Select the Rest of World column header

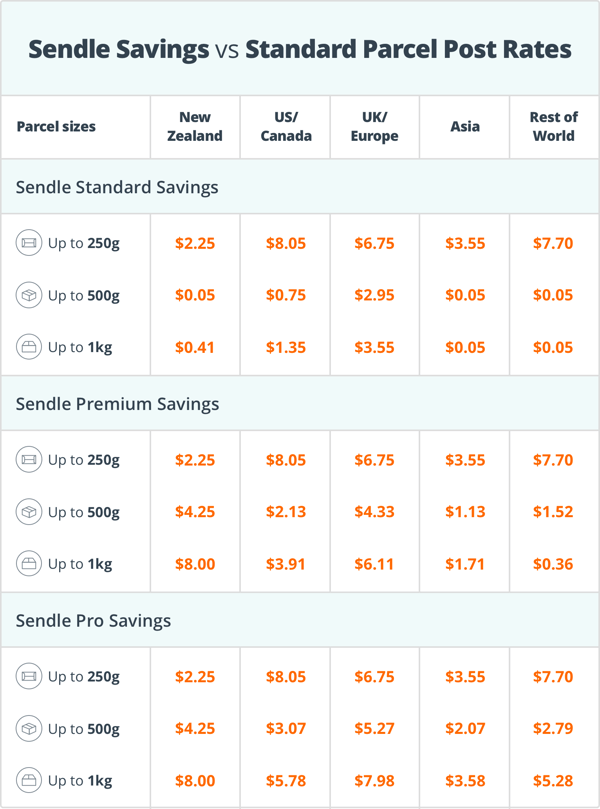pyautogui.click(x=554, y=126)
